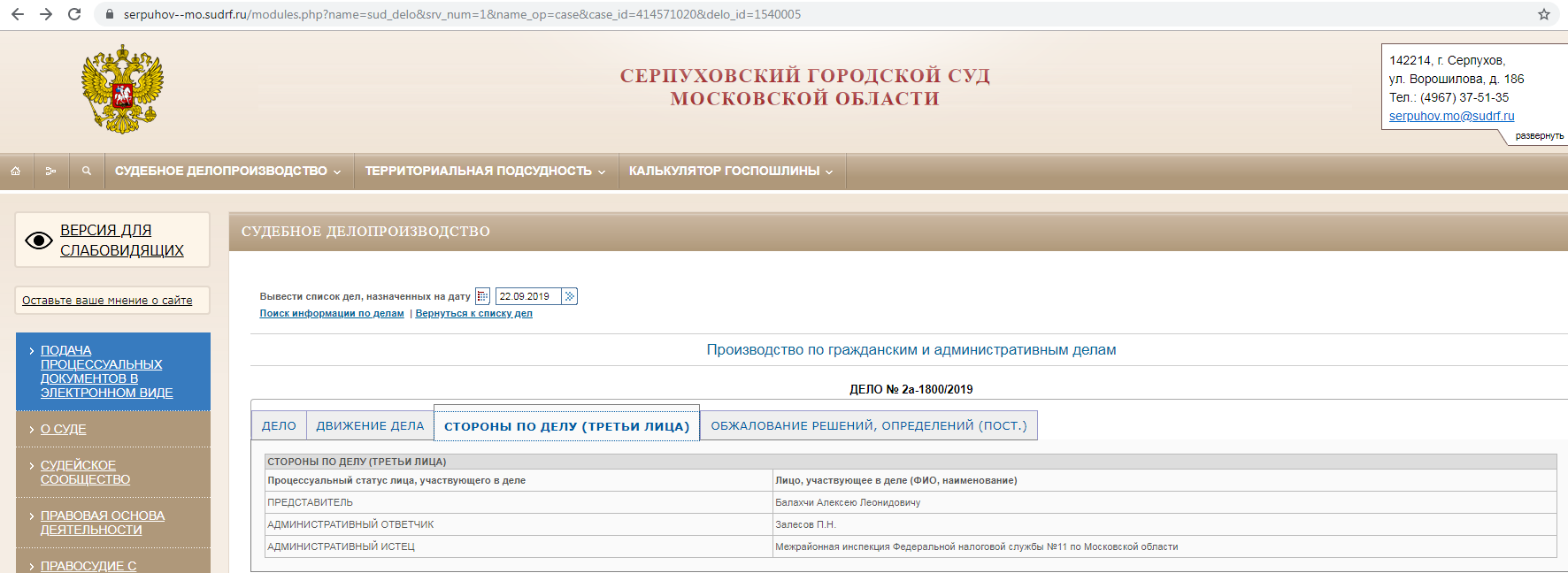The image size is (1568, 573).
Task: Click Вернуться к списку дел link
Action: pos(474,313)
